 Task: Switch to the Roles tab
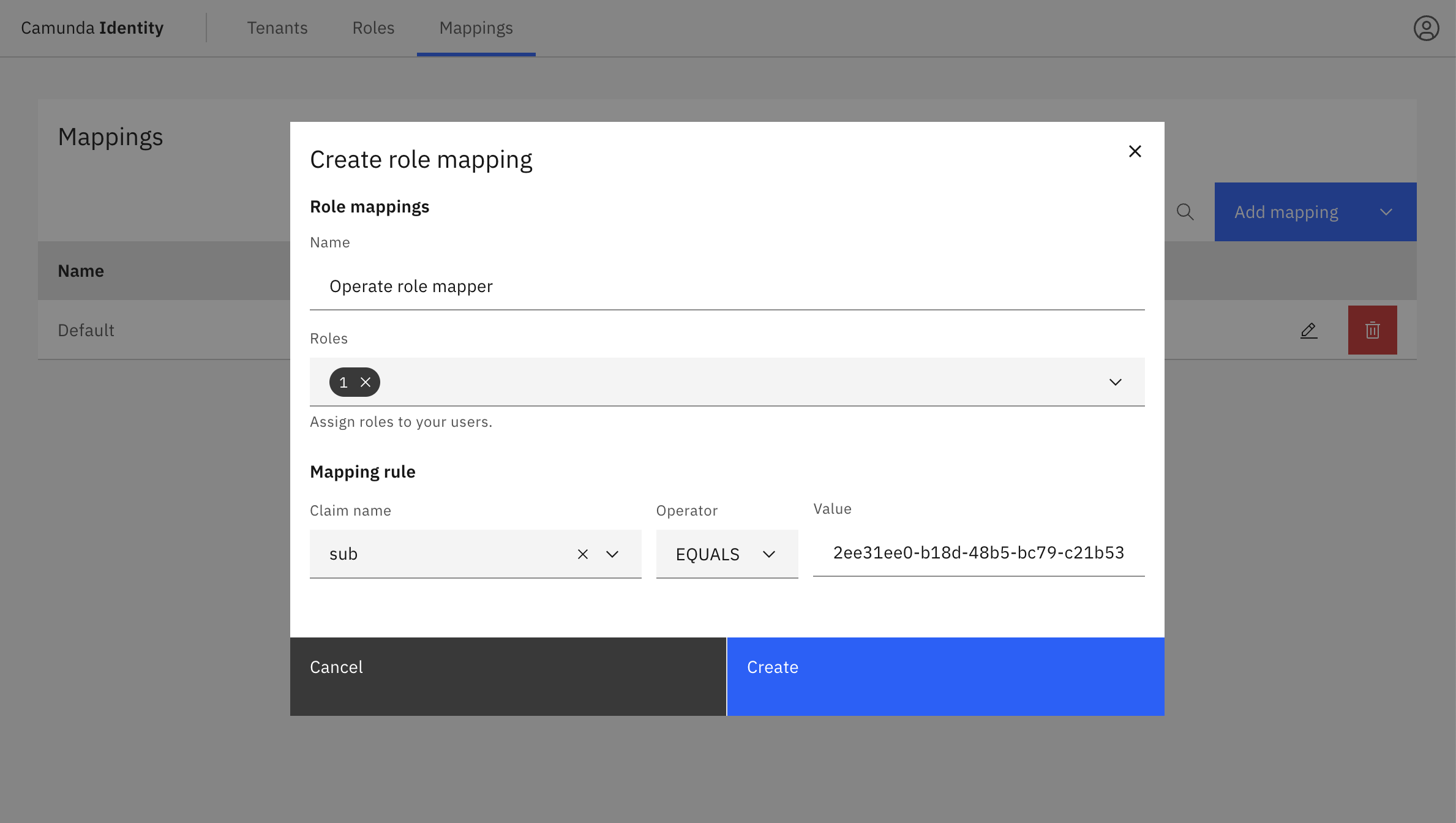[x=373, y=28]
